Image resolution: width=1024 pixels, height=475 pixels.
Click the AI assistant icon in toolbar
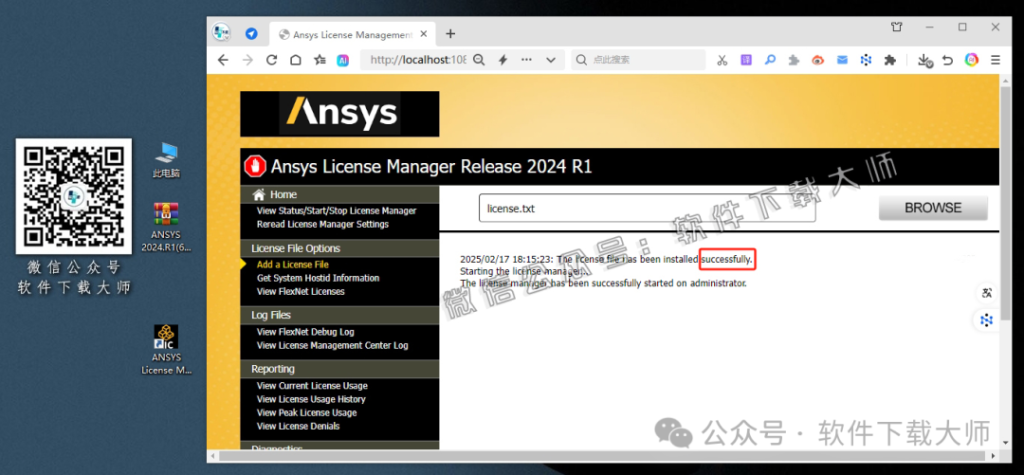pyautogui.click(x=343, y=60)
